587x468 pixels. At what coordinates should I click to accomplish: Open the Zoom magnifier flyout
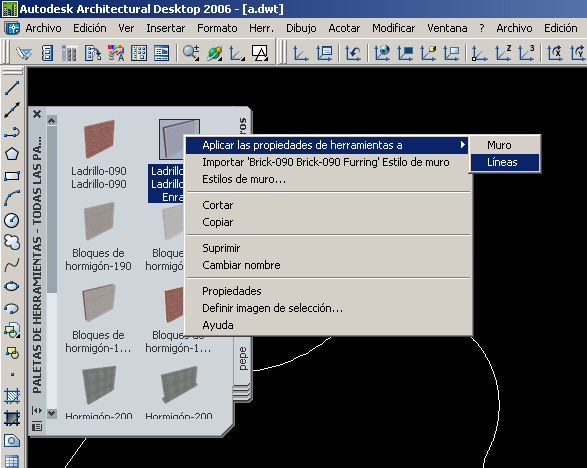pos(191,53)
